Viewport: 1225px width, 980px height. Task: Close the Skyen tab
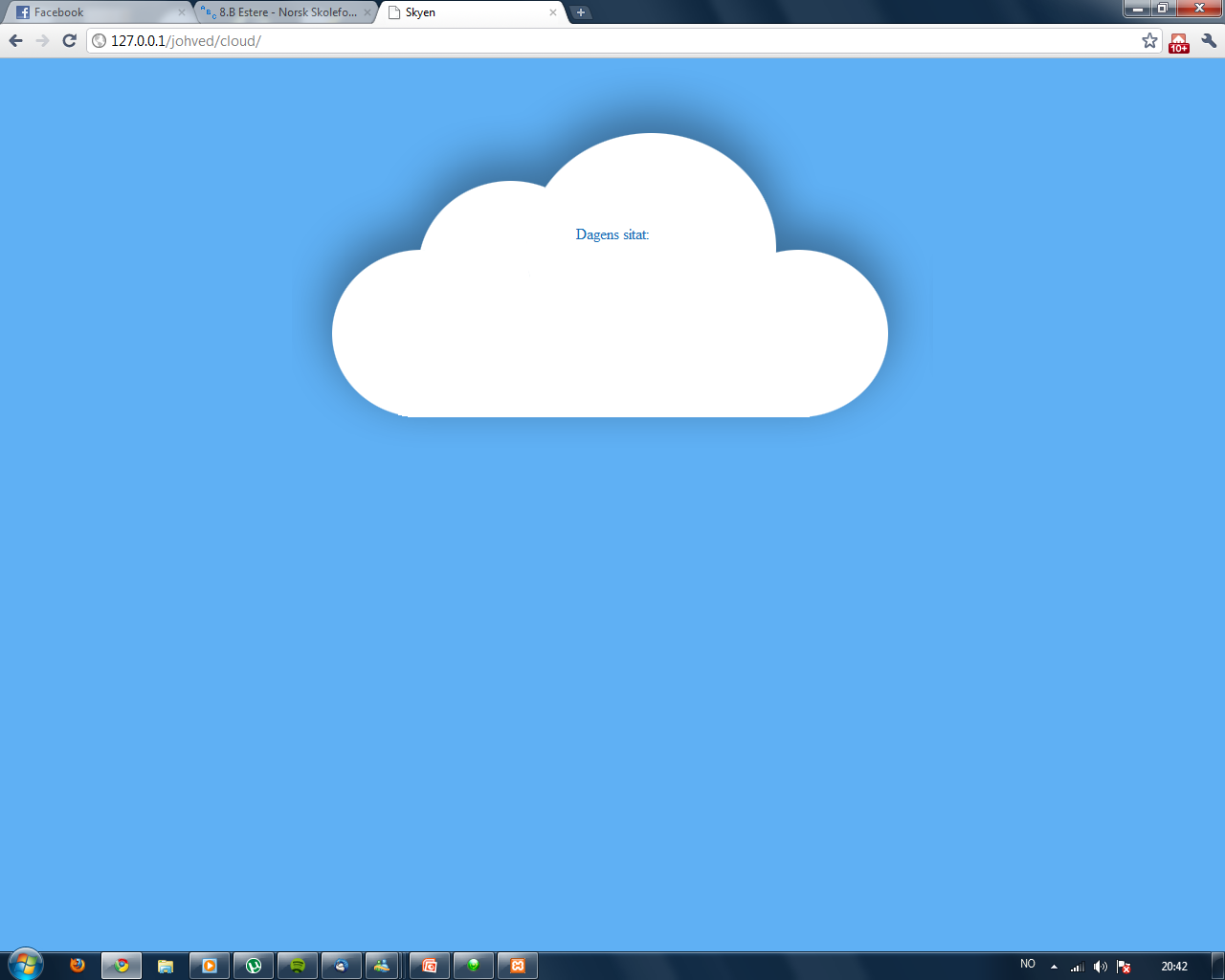552,12
